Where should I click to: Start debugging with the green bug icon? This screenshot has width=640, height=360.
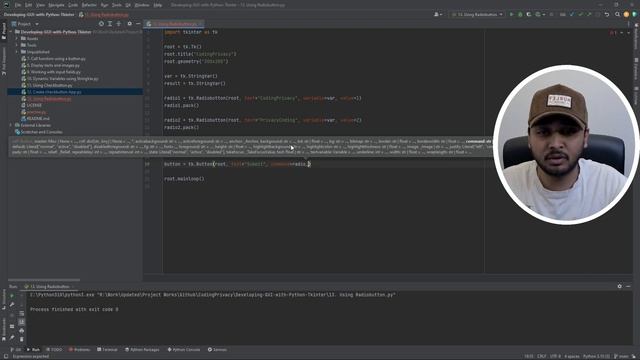(520, 14)
